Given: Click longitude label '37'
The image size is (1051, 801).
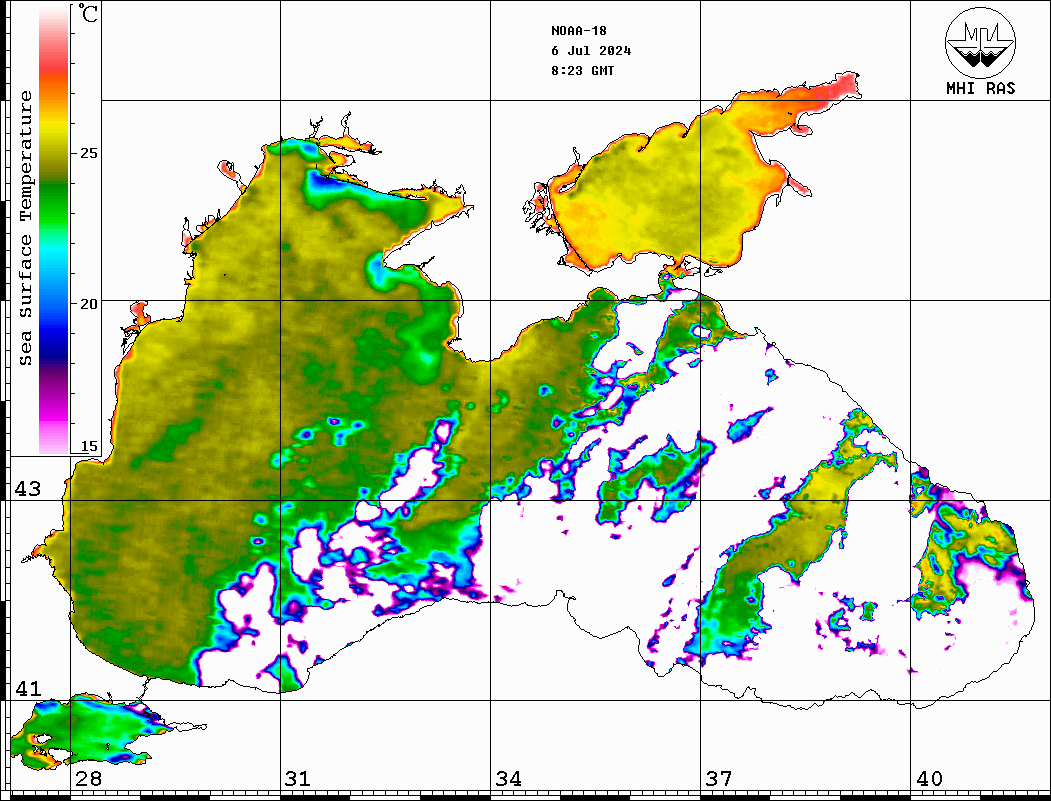Looking at the screenshot, I should coord(719,778).
